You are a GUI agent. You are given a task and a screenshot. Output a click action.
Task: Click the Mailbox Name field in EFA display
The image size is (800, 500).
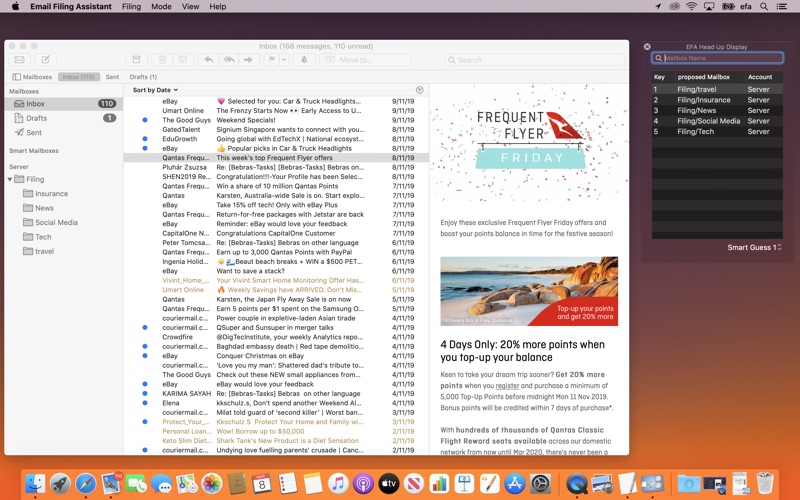[717, 58]
